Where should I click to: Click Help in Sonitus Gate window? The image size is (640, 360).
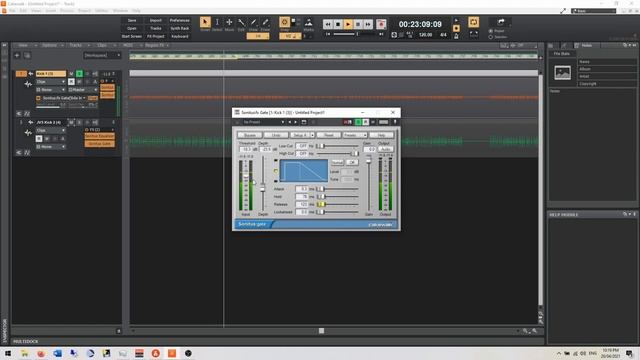click(381, 135)
